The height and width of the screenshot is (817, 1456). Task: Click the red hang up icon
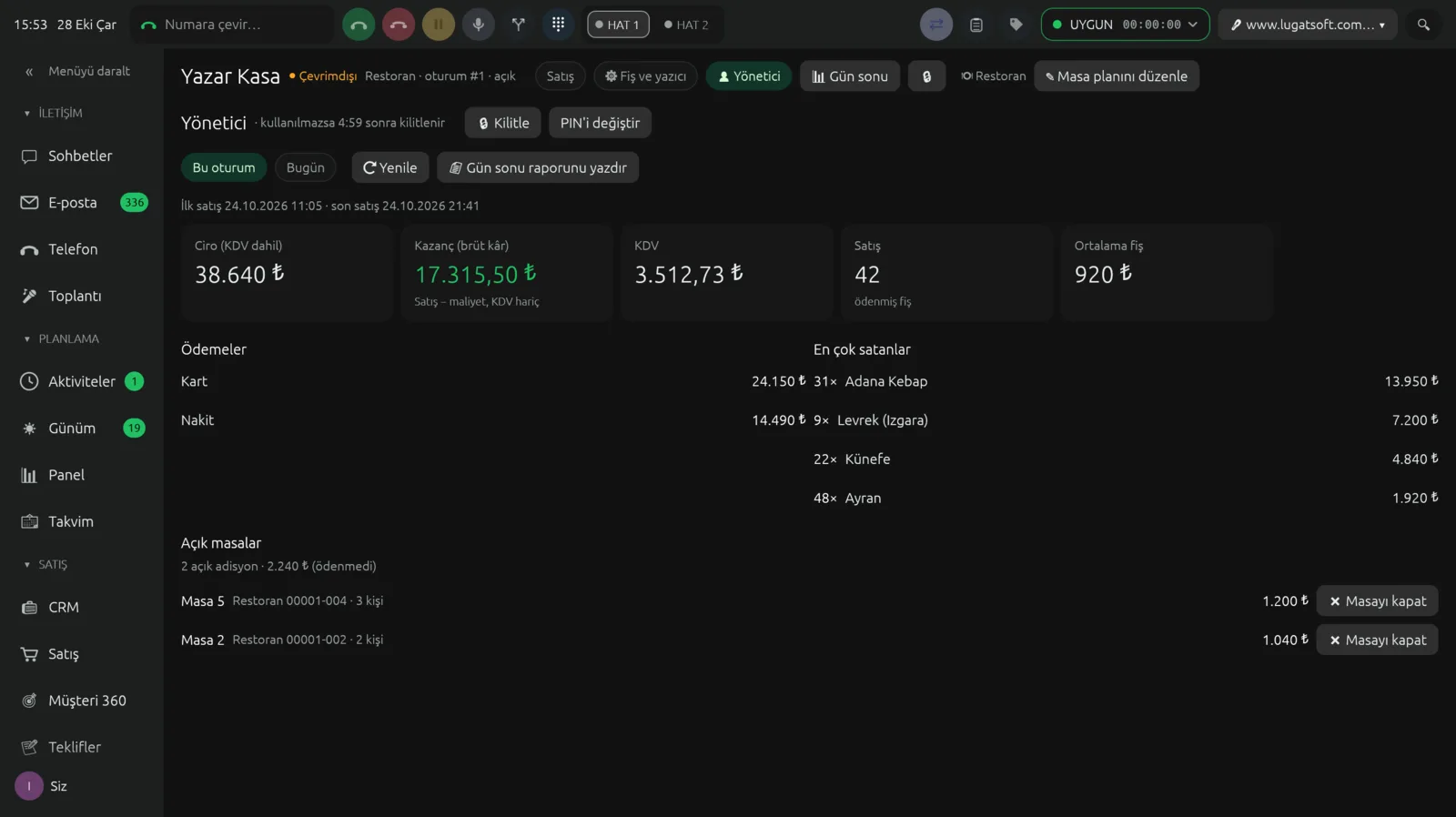pyautogui.click(x=399, y=25)
